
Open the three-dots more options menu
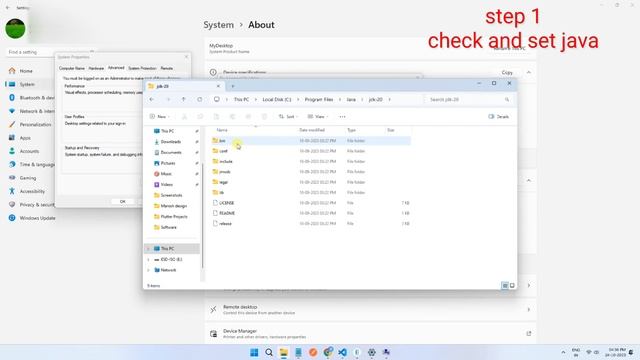point(342,117)
